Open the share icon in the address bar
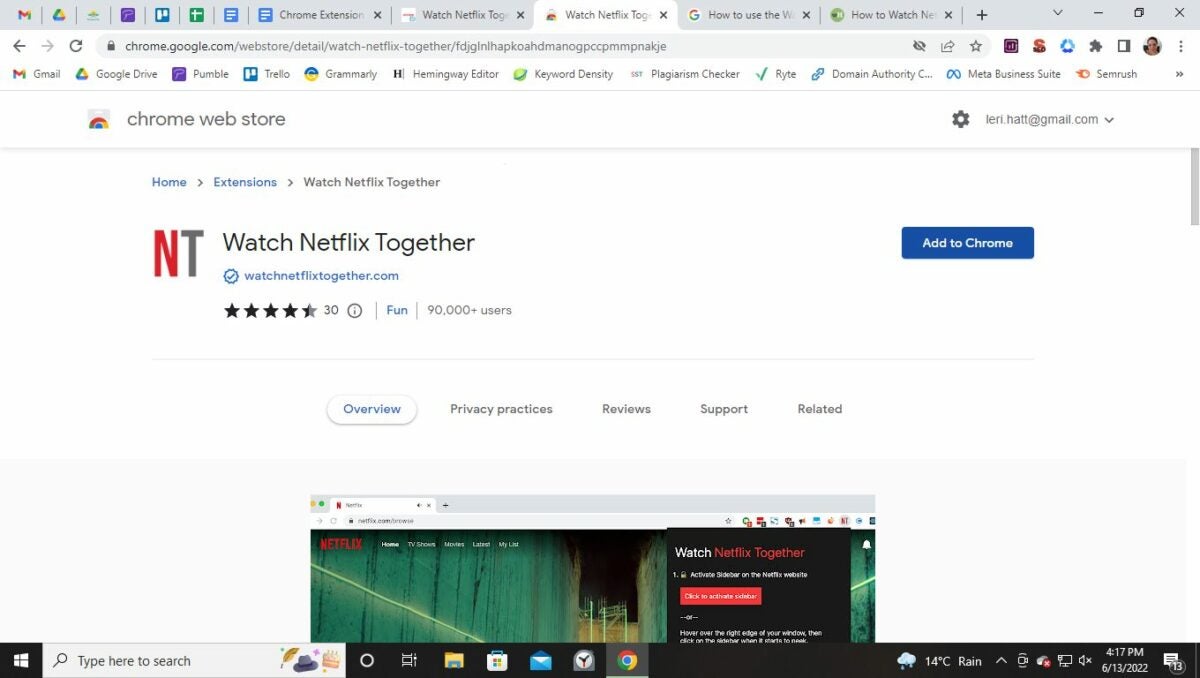Screen dimensions: 1200x678 coord(947,46)
